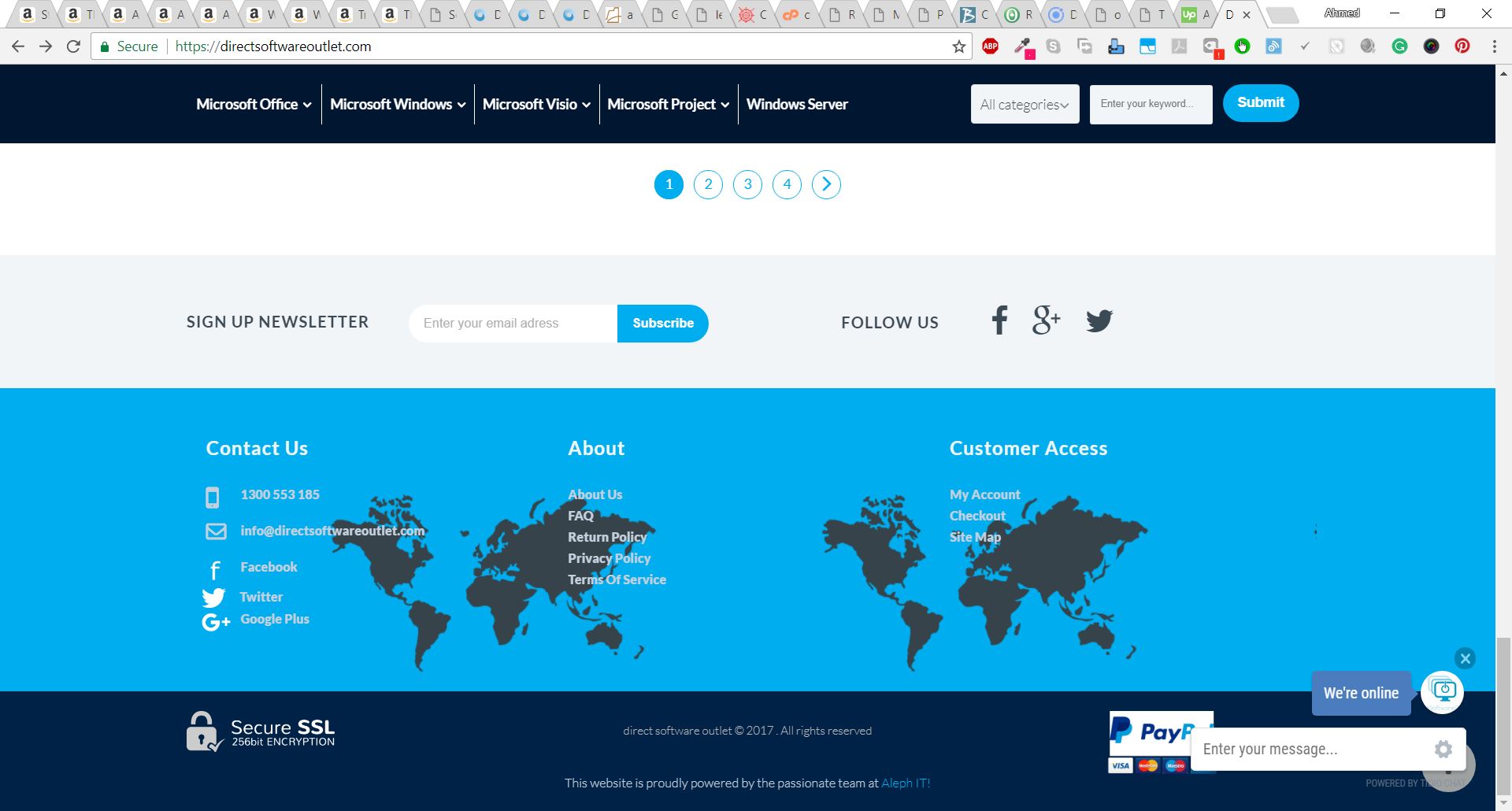Click the Grammarly extension icon

(x=1399, y=46)
